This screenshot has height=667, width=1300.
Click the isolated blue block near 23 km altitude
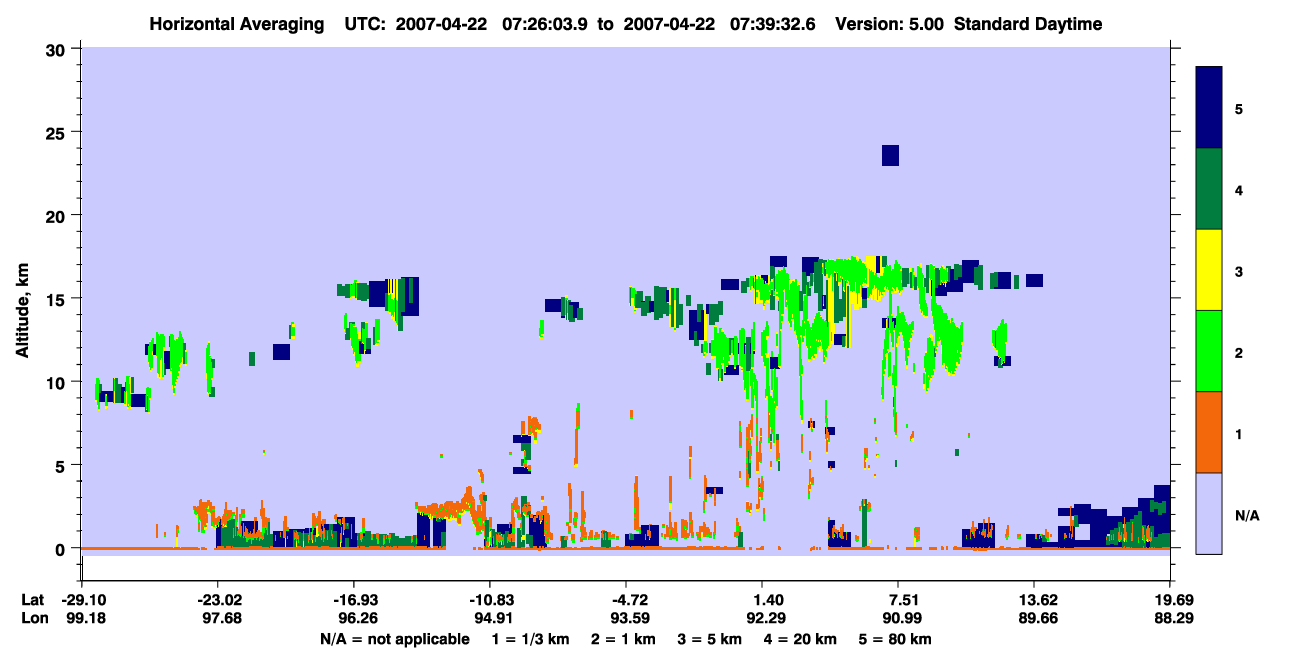(890, 155)
